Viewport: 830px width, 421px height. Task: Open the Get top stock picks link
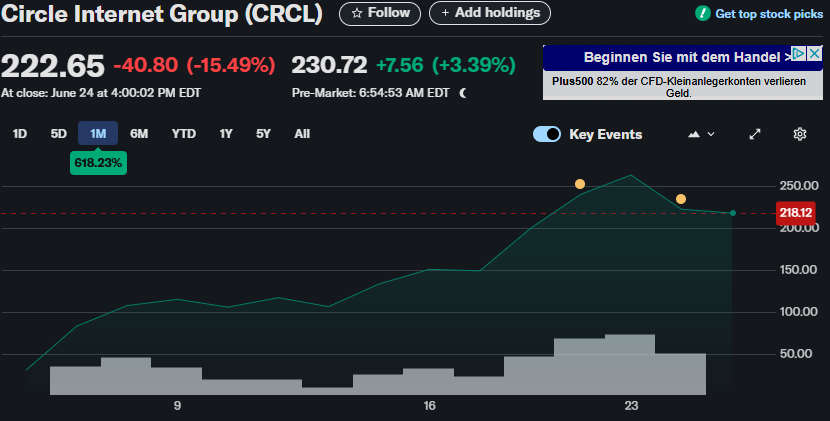tap(769, 14)
